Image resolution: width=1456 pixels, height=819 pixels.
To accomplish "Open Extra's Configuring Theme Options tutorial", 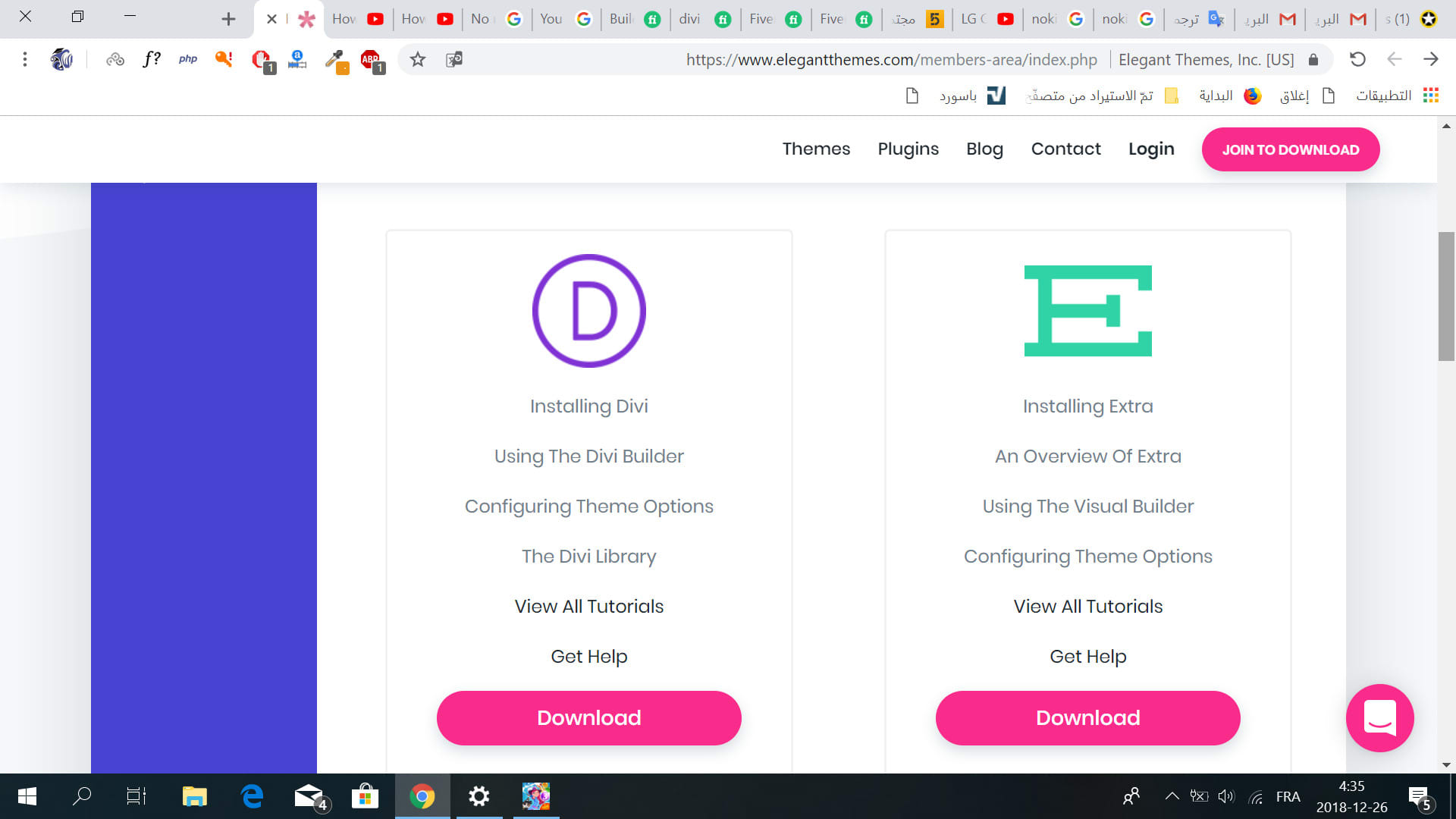I will [x=1088, y=557].
